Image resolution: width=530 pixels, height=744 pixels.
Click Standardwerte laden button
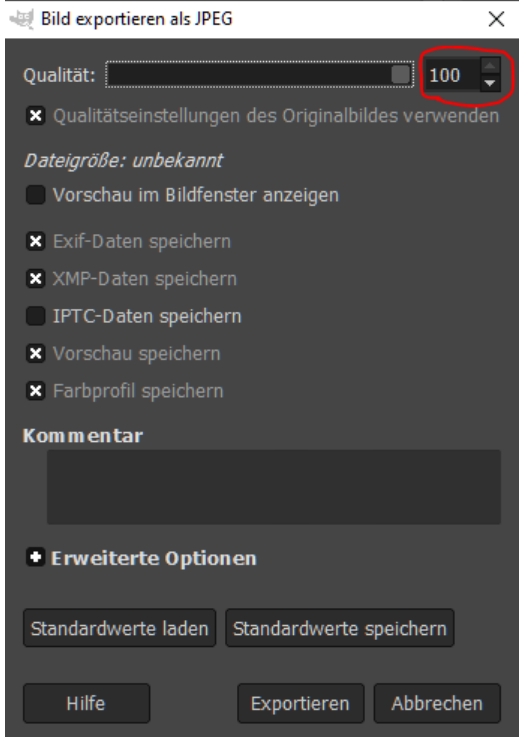pos(120,628)
